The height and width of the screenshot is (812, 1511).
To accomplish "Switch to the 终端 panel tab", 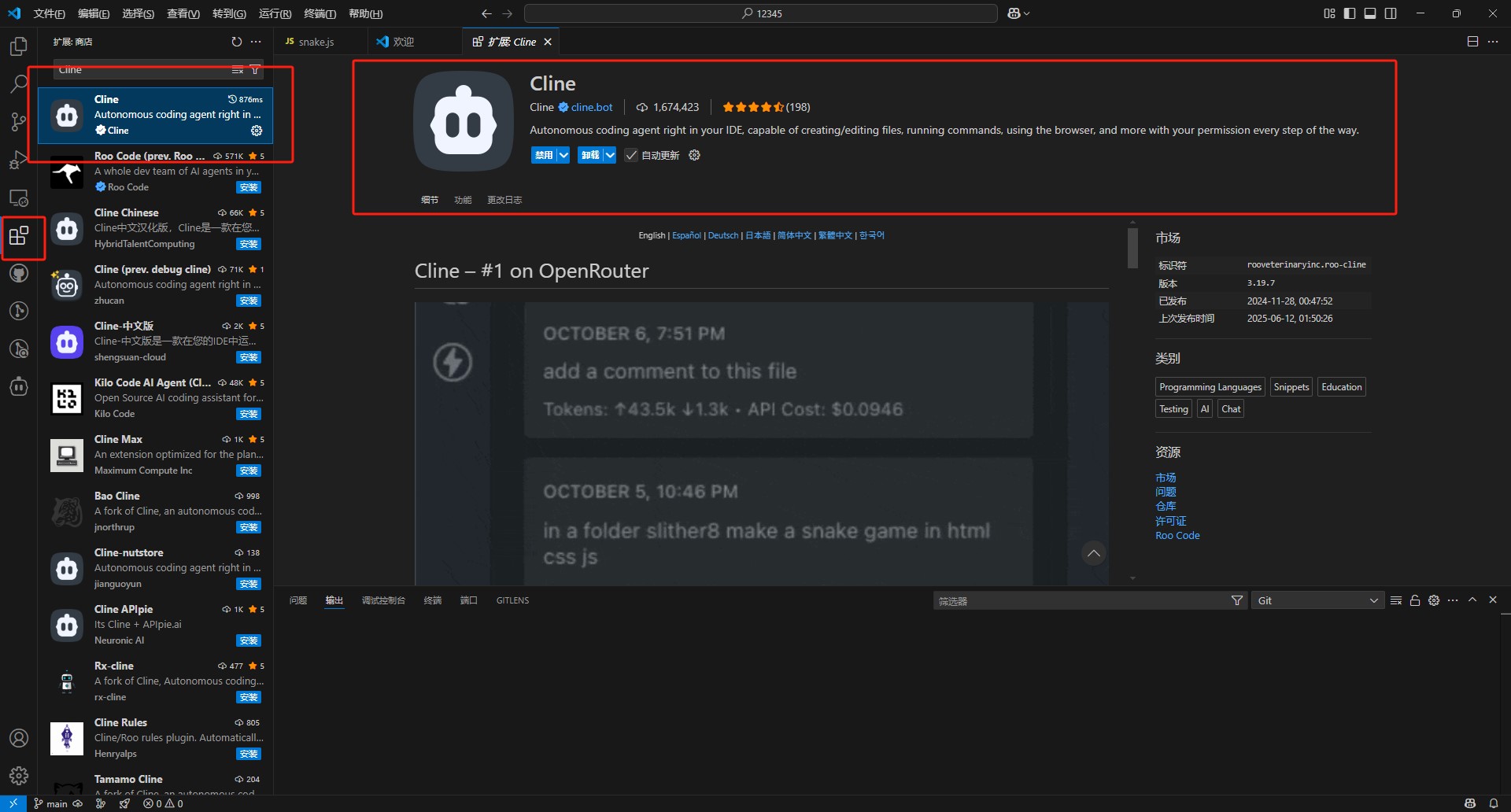I will point(433,600).
